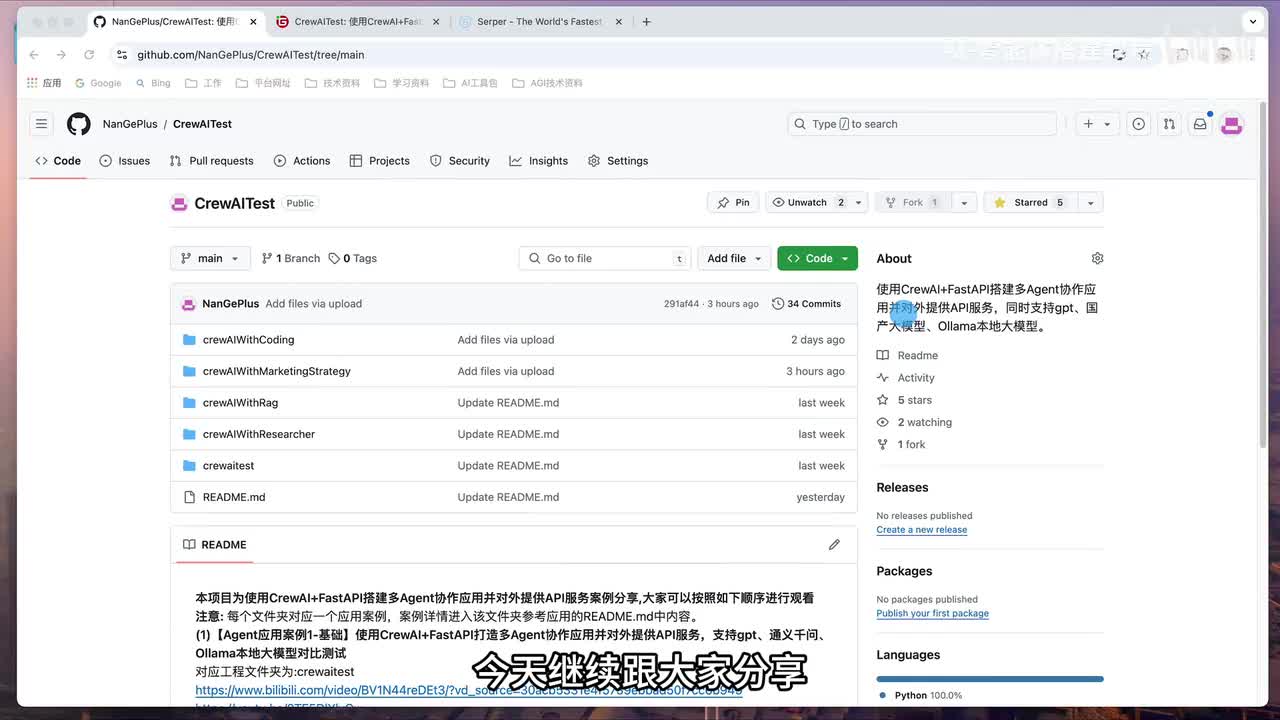Expand the Fork options dropdown arrow
1280x720 pixels.
(964, 203)
